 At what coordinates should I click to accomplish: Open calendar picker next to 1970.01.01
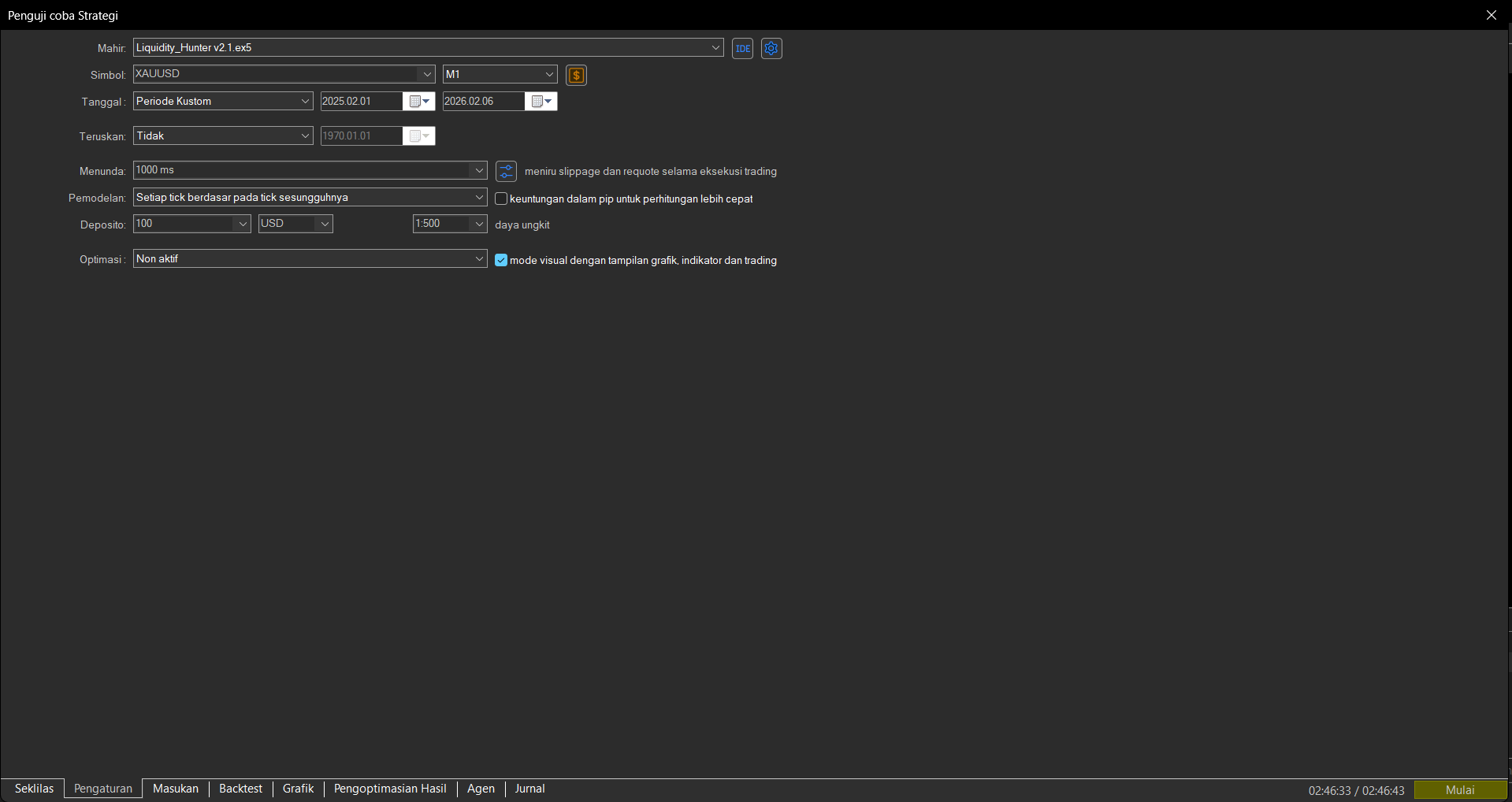click(418, 136)
